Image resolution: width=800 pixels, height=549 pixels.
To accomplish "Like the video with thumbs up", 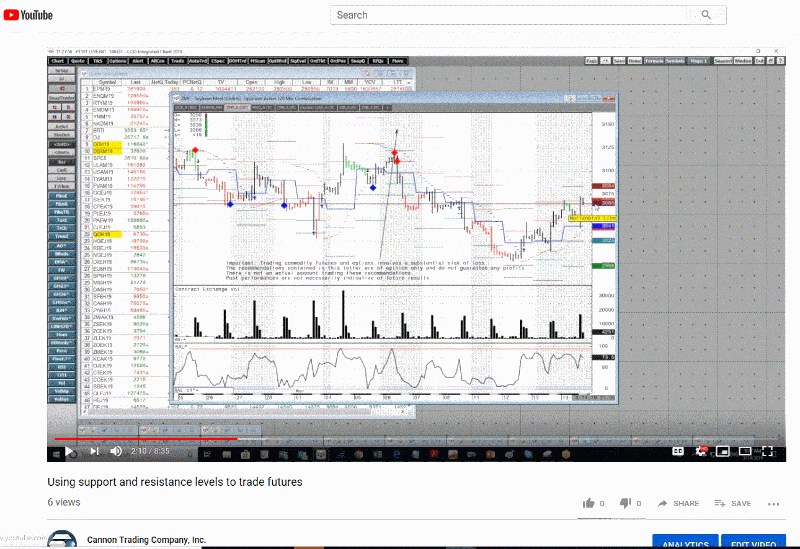I will [x=589, y=503].
